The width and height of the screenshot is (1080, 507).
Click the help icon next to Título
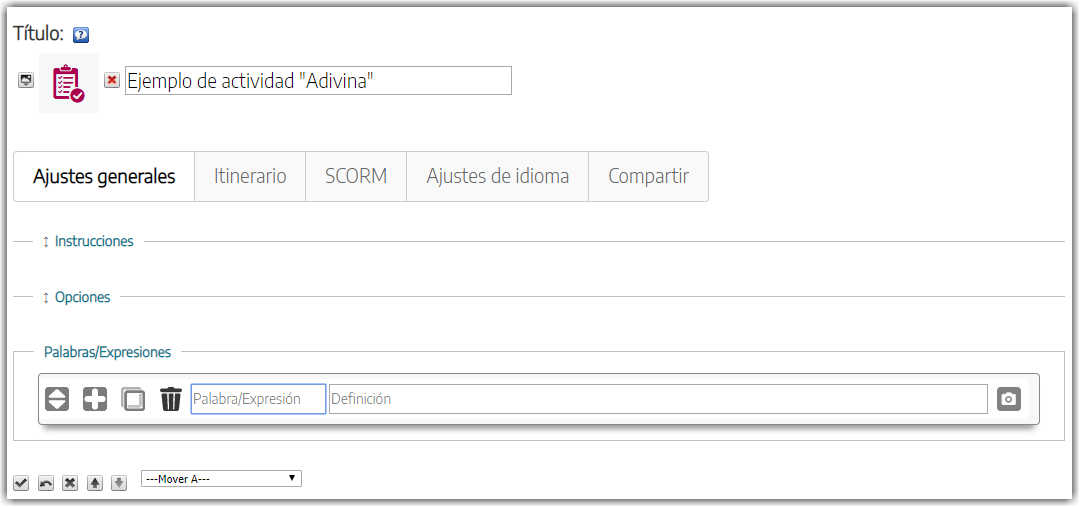point(81,35)
